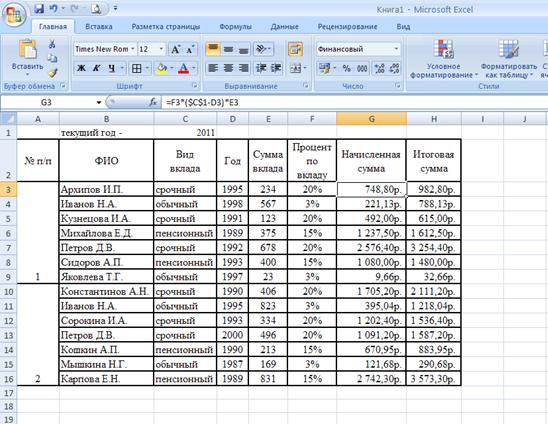Click the Office button logo

(x=14, y=15)
